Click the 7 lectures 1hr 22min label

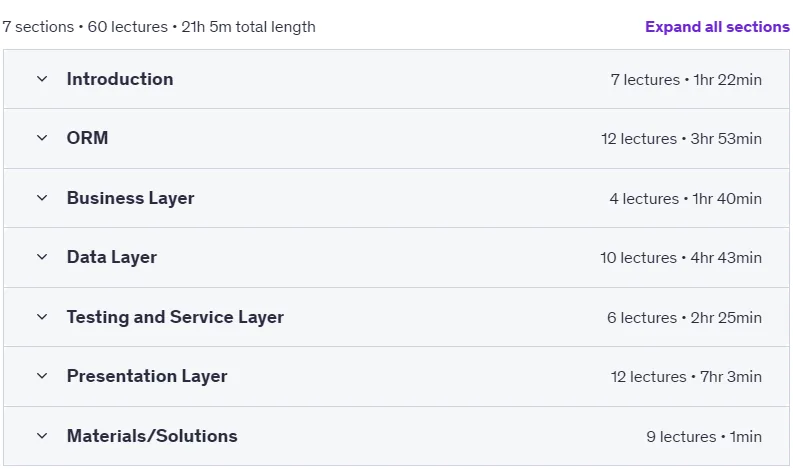coord(686,79)
